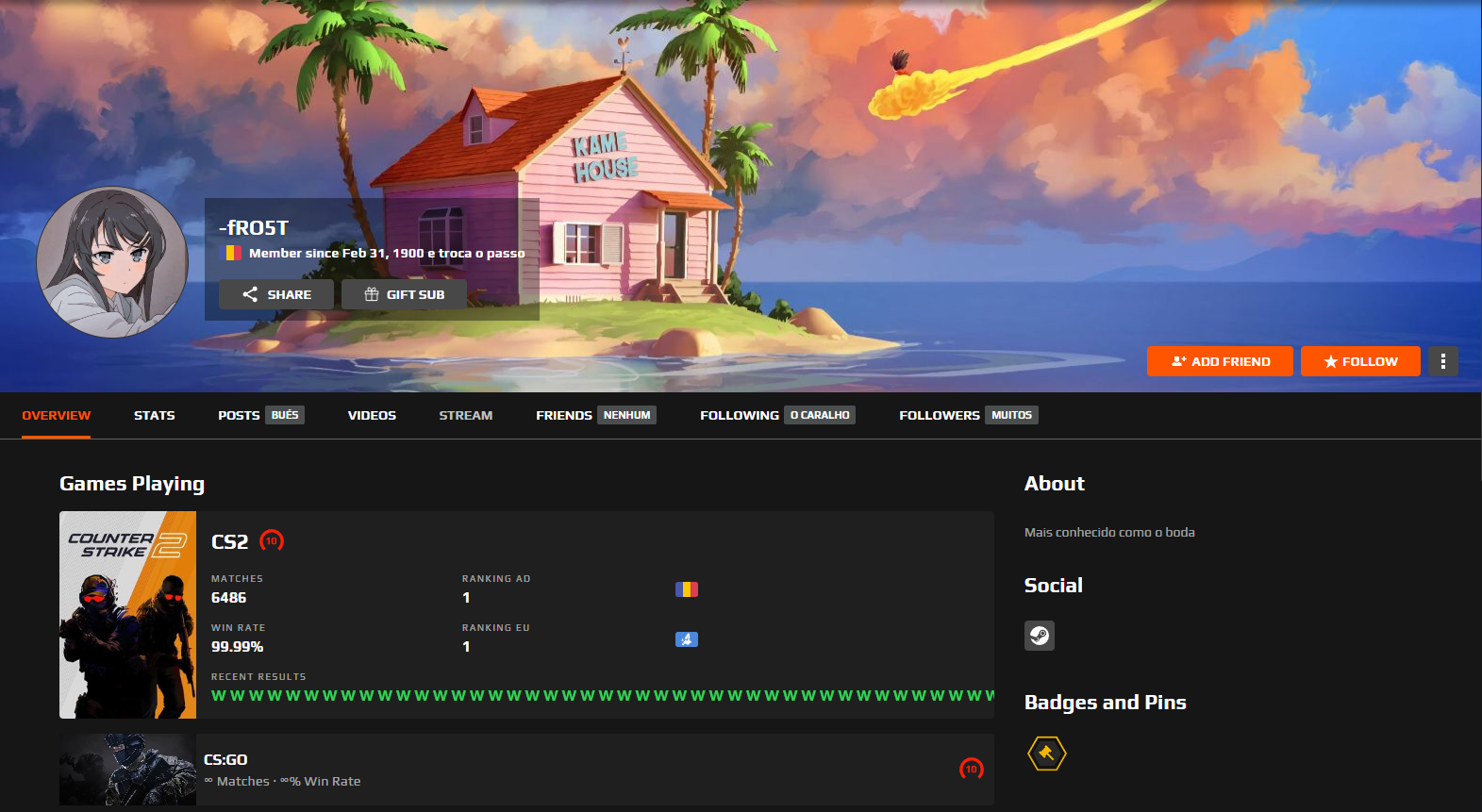
Task: Switch to the Overview tab
Action: 57,415
